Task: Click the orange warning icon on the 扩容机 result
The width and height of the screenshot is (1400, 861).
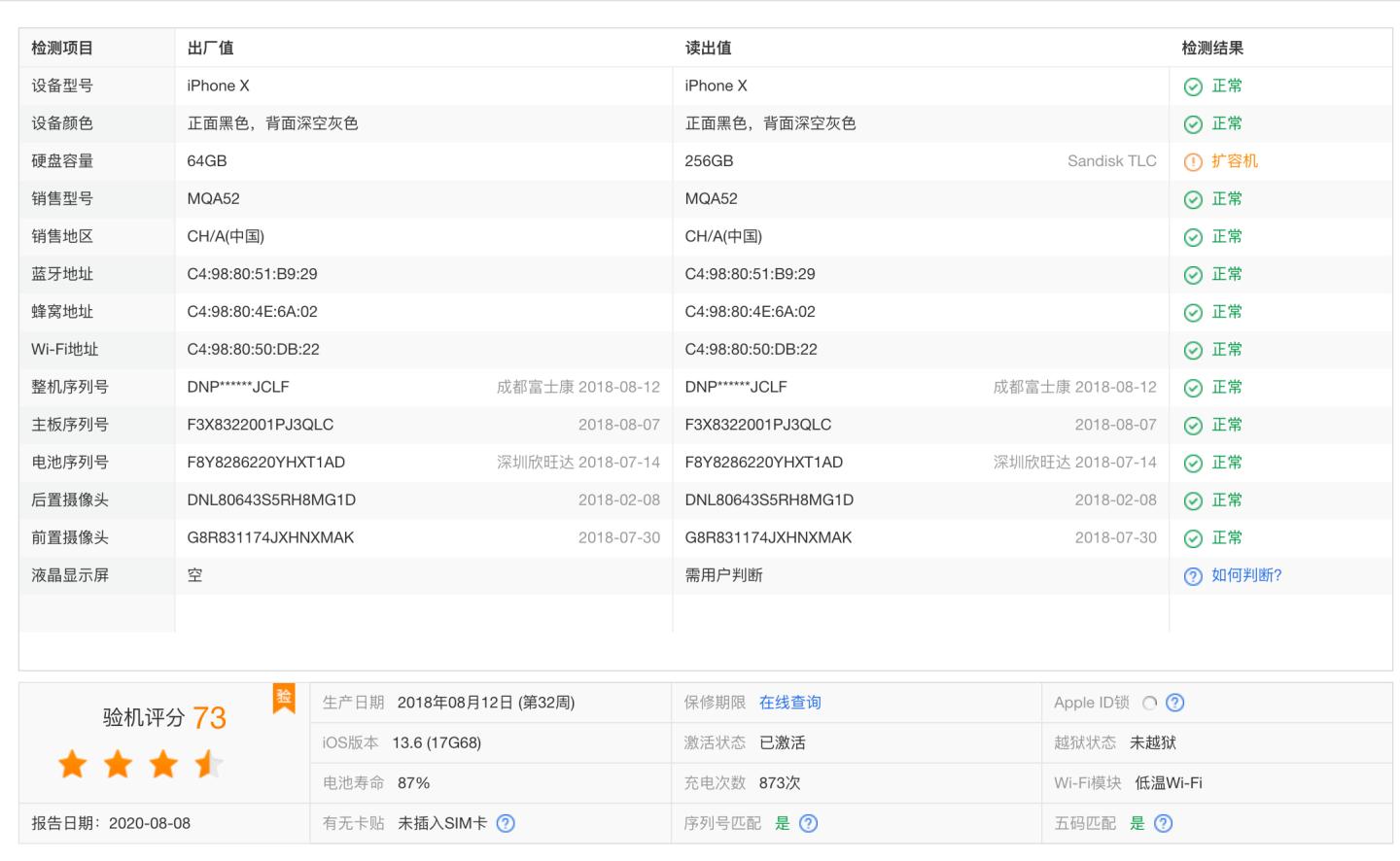Action: click(1194, 161)
